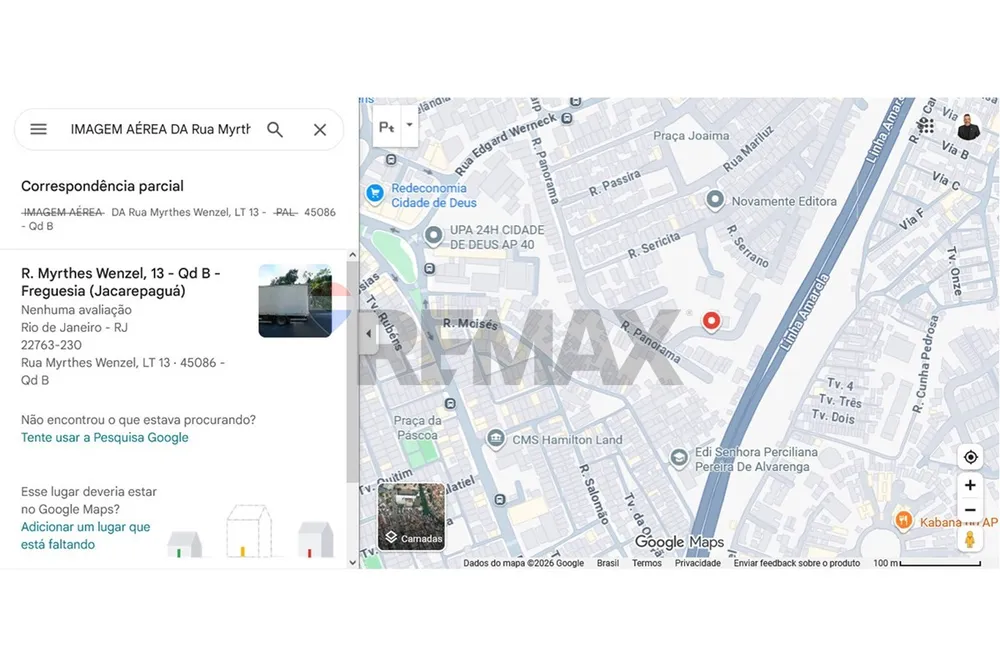Click the Nenhuma avaliação text
This screenshot has height=667, width=1000.
[76, 310]
